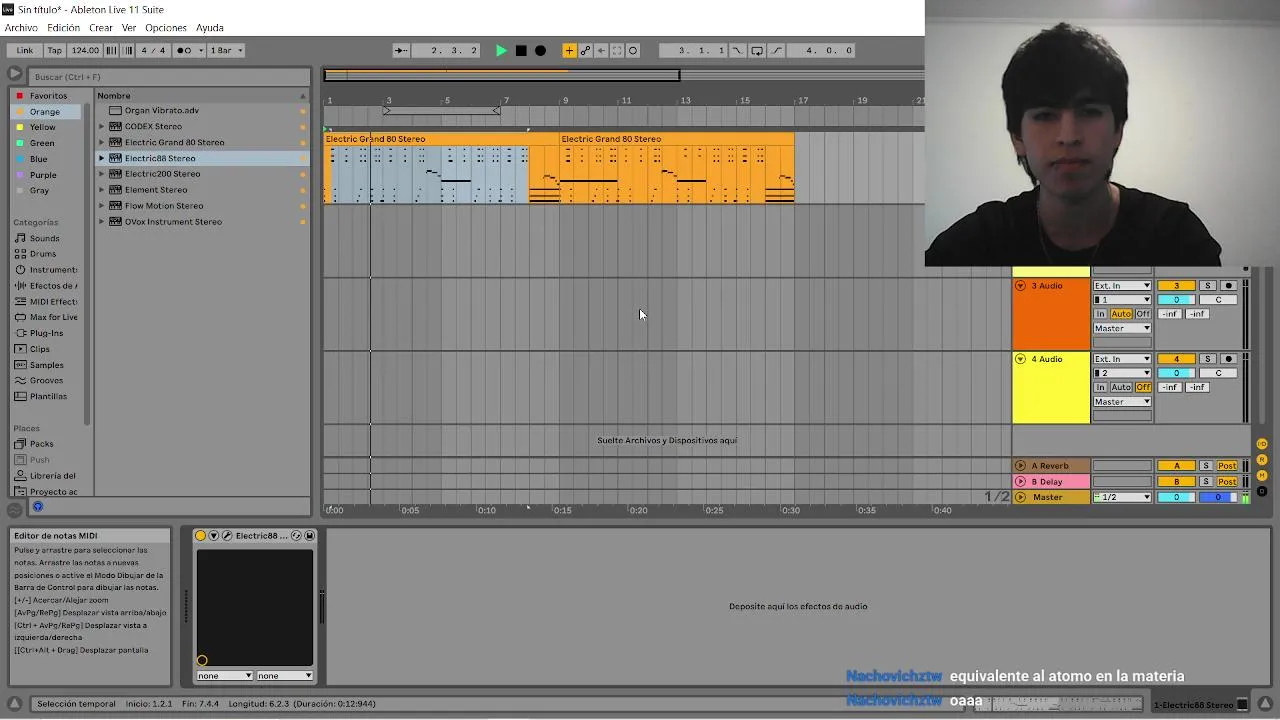The image size is (1280, 720).
Task: Expand the Flow Motion Stereo item
Action: click(x=101, y=206)
